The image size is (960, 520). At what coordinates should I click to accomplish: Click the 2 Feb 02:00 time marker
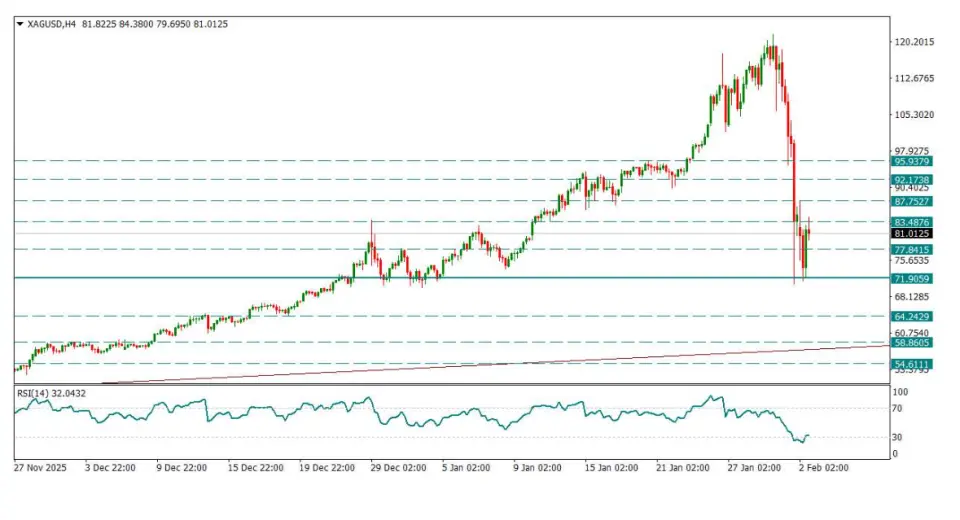coord(822,467)
